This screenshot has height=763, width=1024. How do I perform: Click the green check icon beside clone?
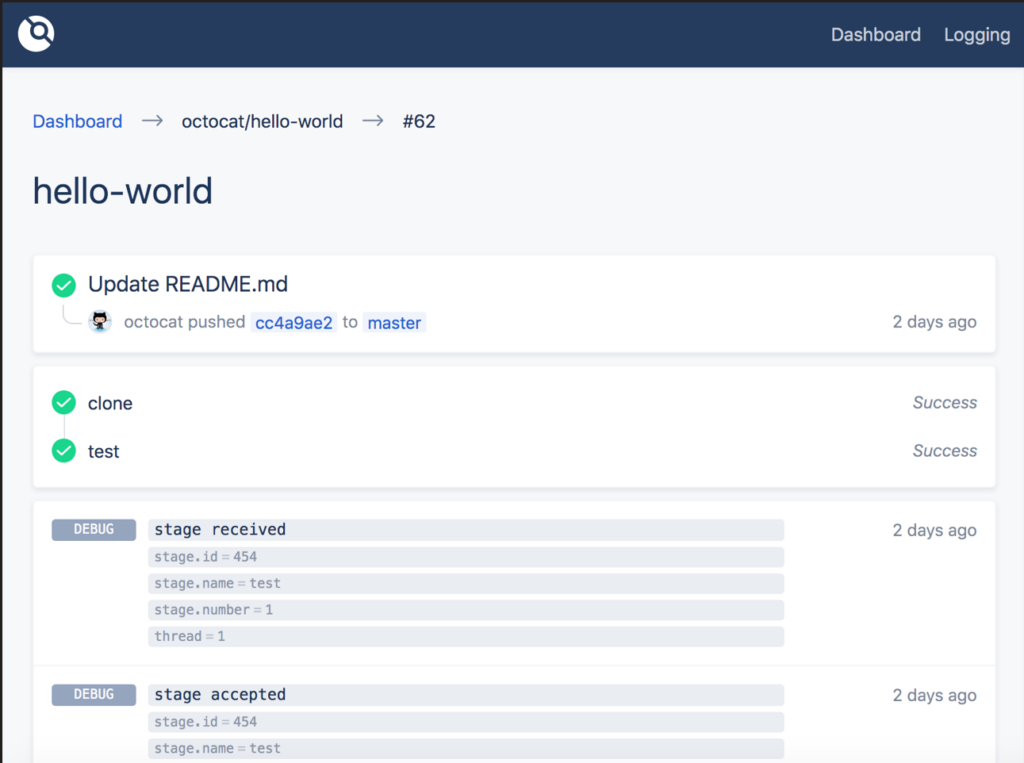pyautogui.click(x=64, y=402)
